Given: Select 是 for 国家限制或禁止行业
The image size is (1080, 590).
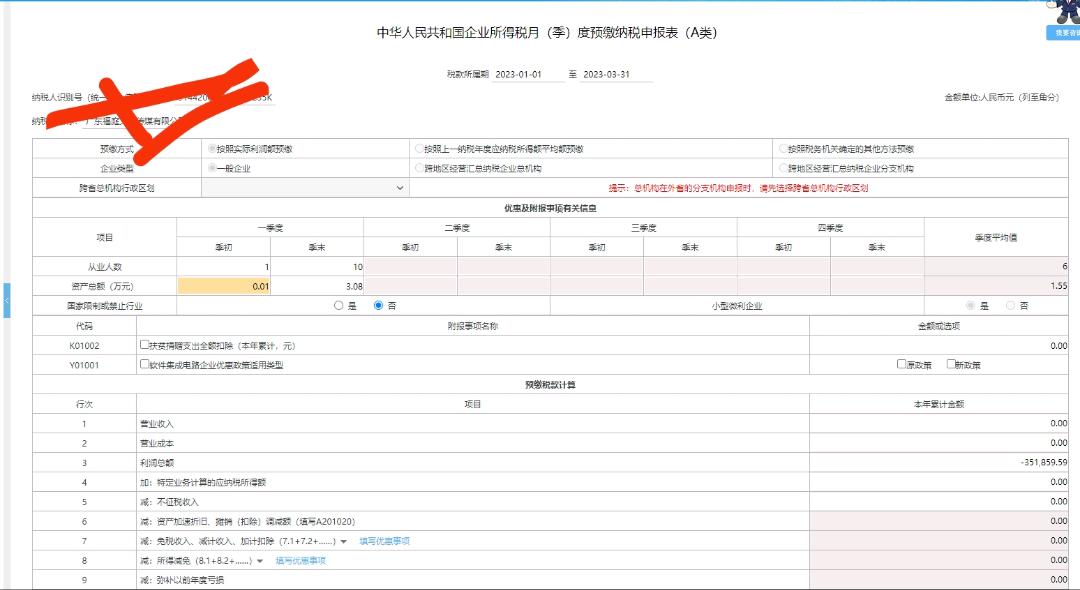Looking at the screenshot, I should pyautogui.click(x=339, y=306).
